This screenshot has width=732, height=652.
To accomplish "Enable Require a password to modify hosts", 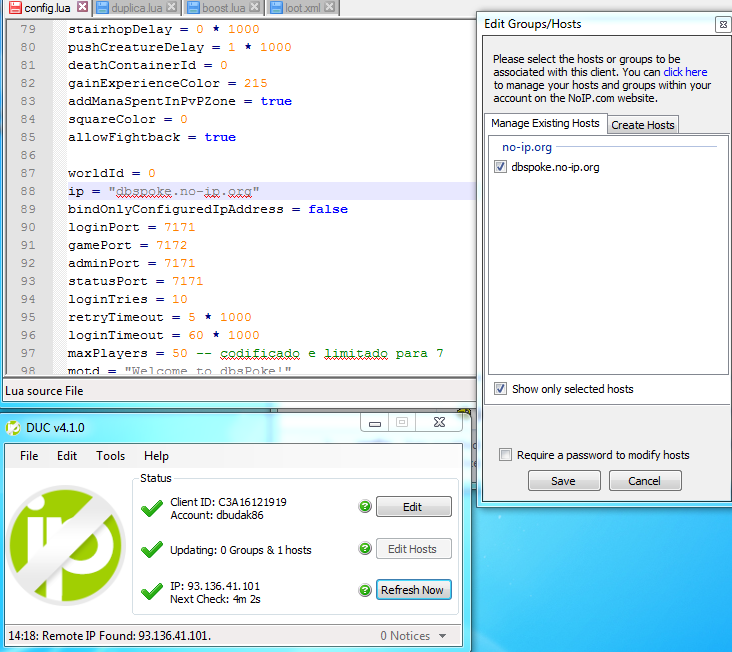I will pyautogui.click(x=505, y=455).
